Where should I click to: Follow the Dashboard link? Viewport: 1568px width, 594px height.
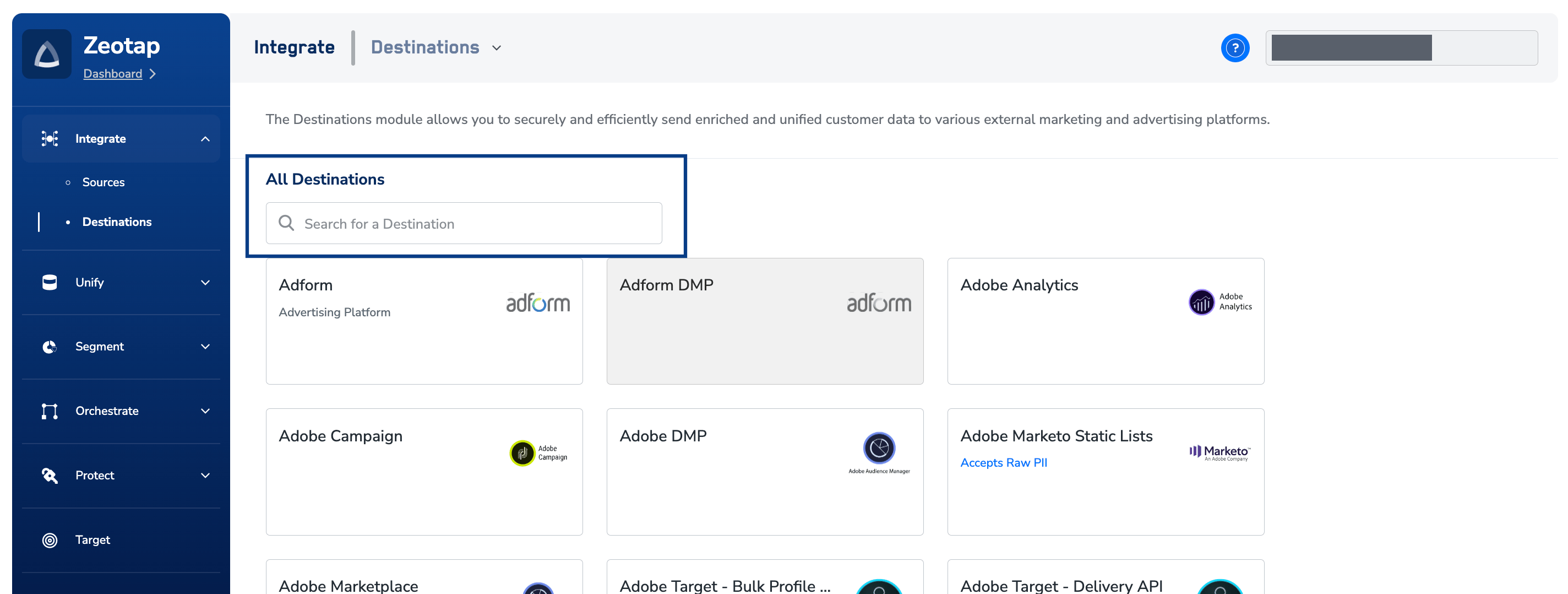pyautogui.click(x=113, y=74)
